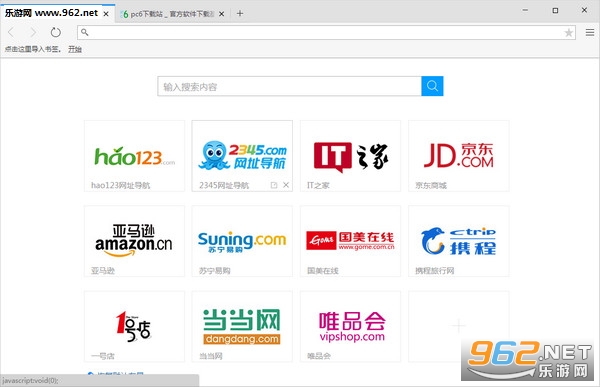The width and height of the screenshot is (600, 387).
Task: Focus the address bar field
Action: tap(326, 33)
